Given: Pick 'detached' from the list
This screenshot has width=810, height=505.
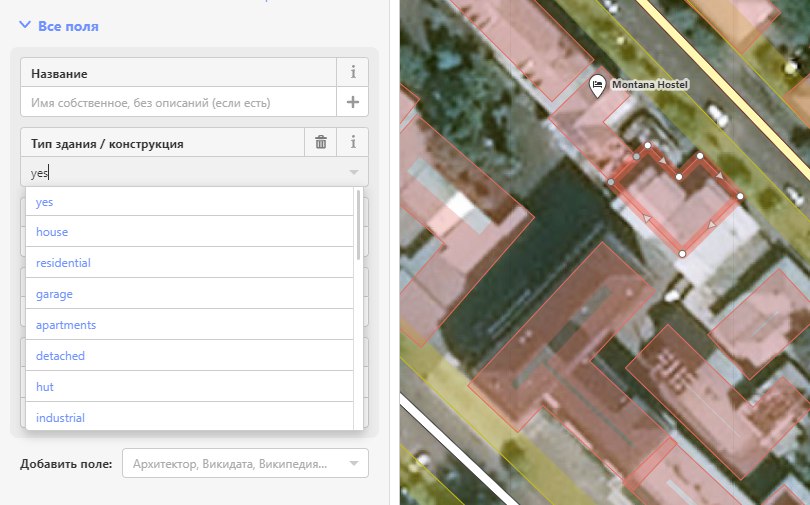Looking at the screenshot, I should (190, 355).
